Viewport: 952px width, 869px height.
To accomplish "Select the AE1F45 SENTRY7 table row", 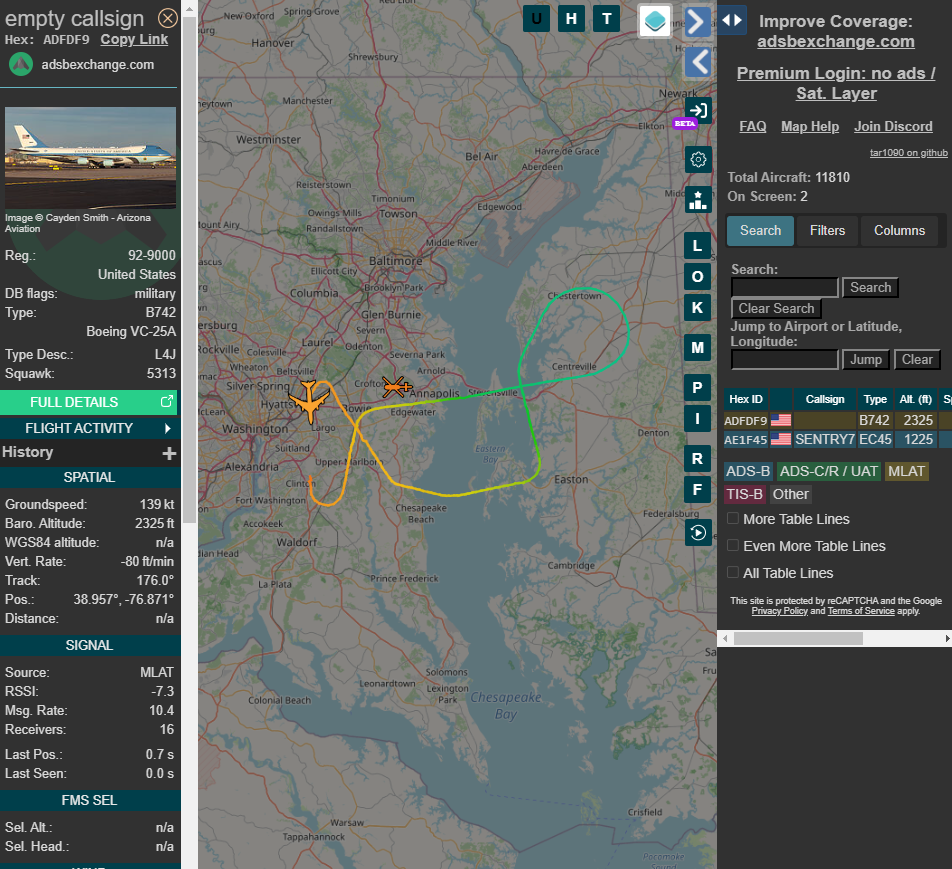I will point(837,439).
